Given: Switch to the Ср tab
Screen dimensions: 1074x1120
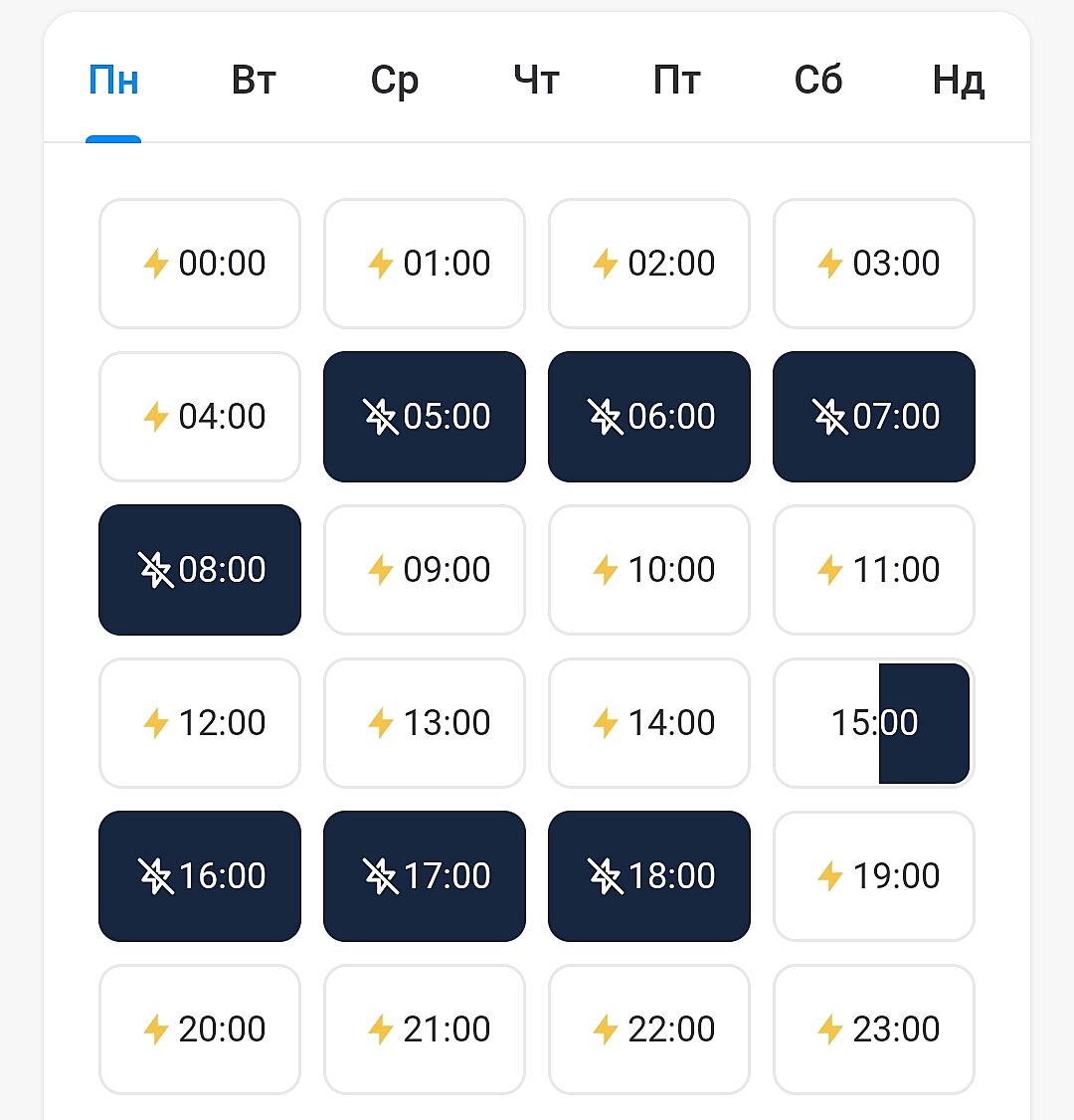Looking at the screenshot, I should (x=395, y=80).
